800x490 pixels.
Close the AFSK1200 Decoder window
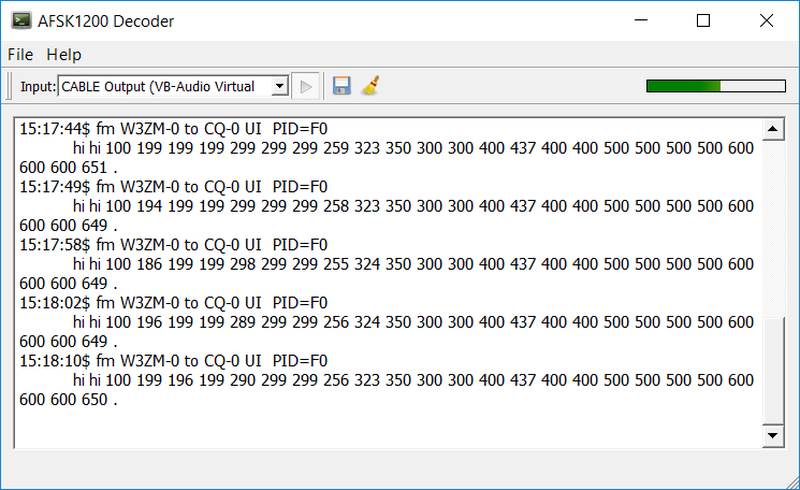tap(766, 20)
